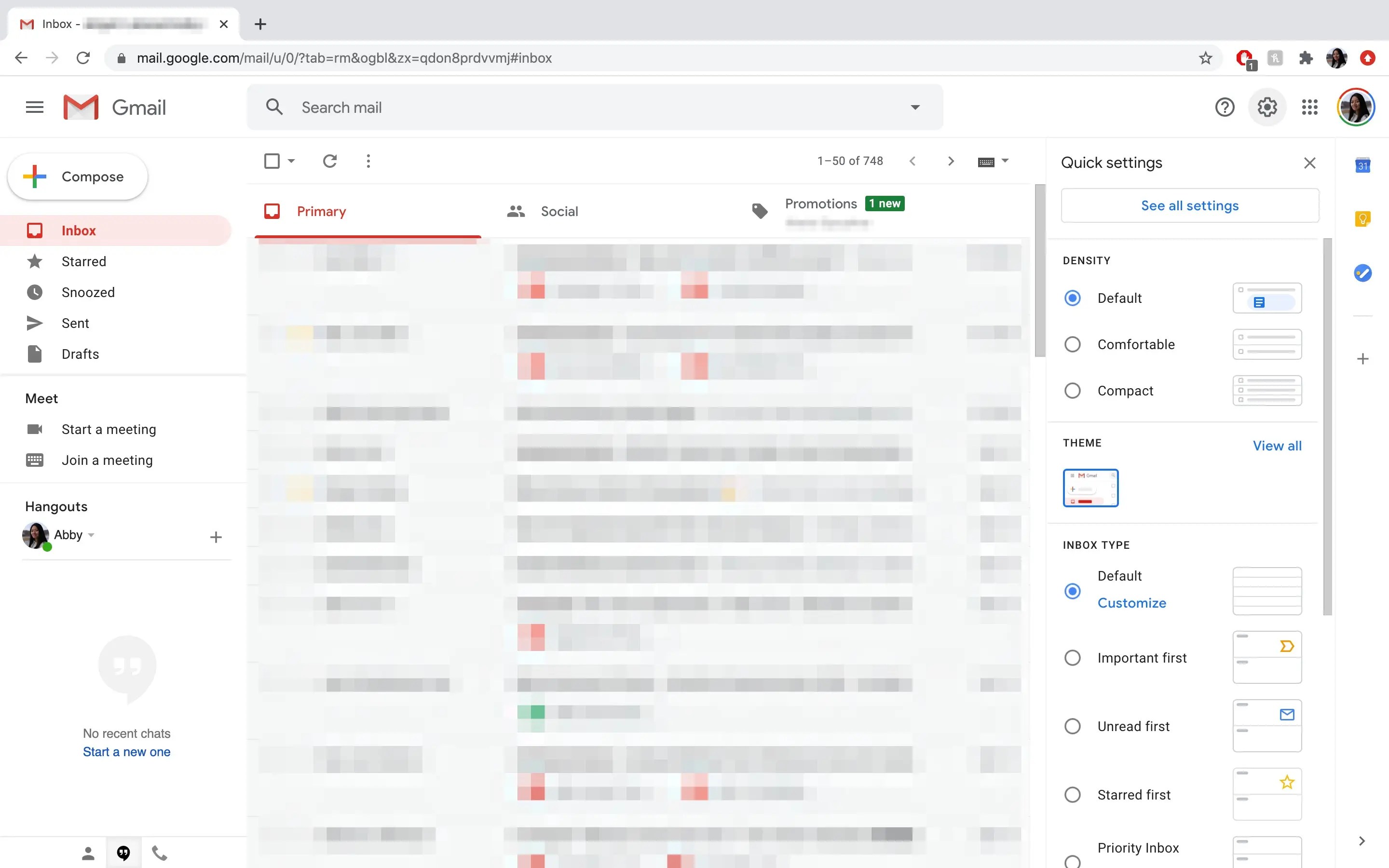Open the Support help icon
This screenshot has height=868, width=1389.
tap(1224, 108)
